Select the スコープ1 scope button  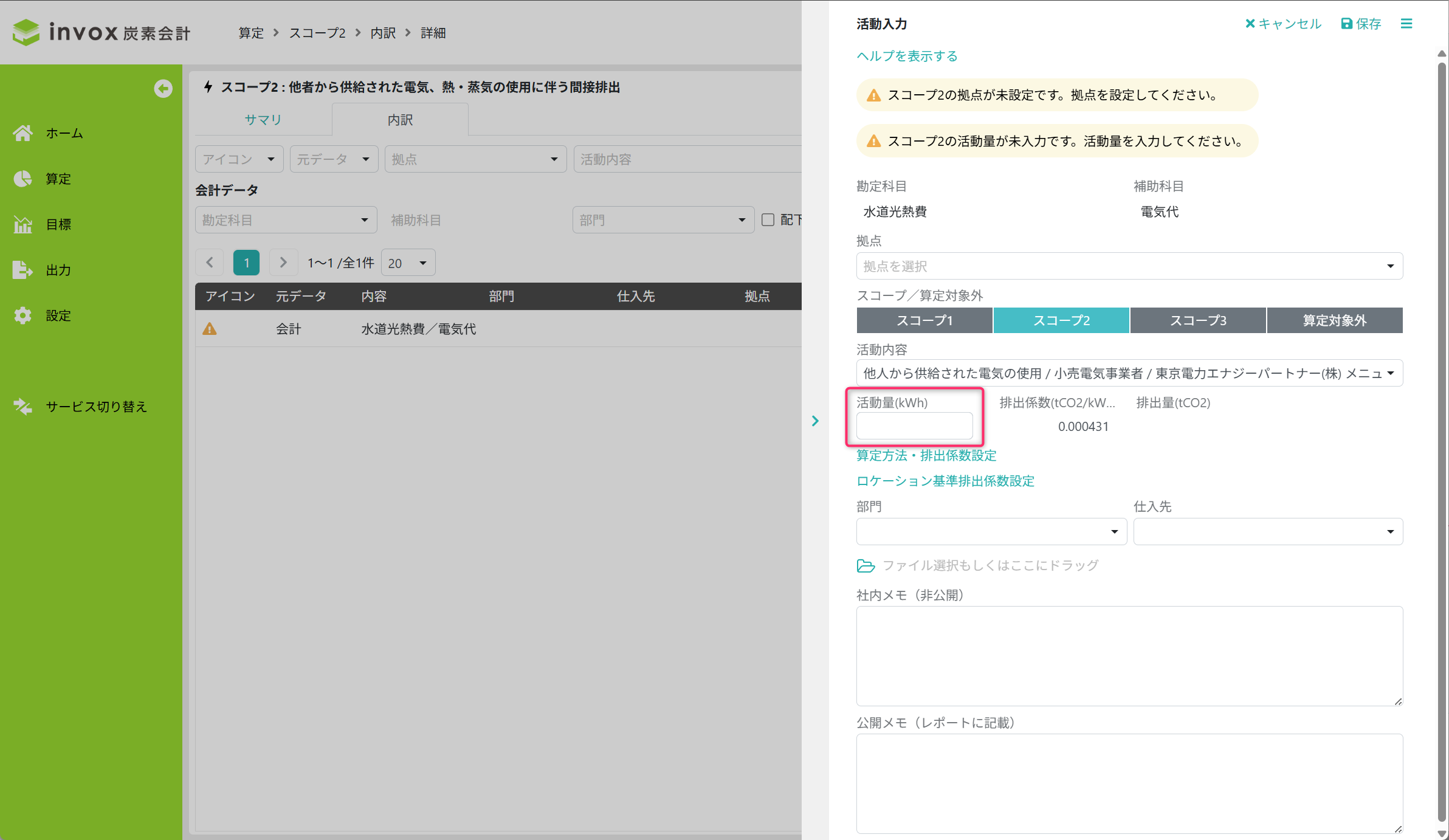point(924,320)
